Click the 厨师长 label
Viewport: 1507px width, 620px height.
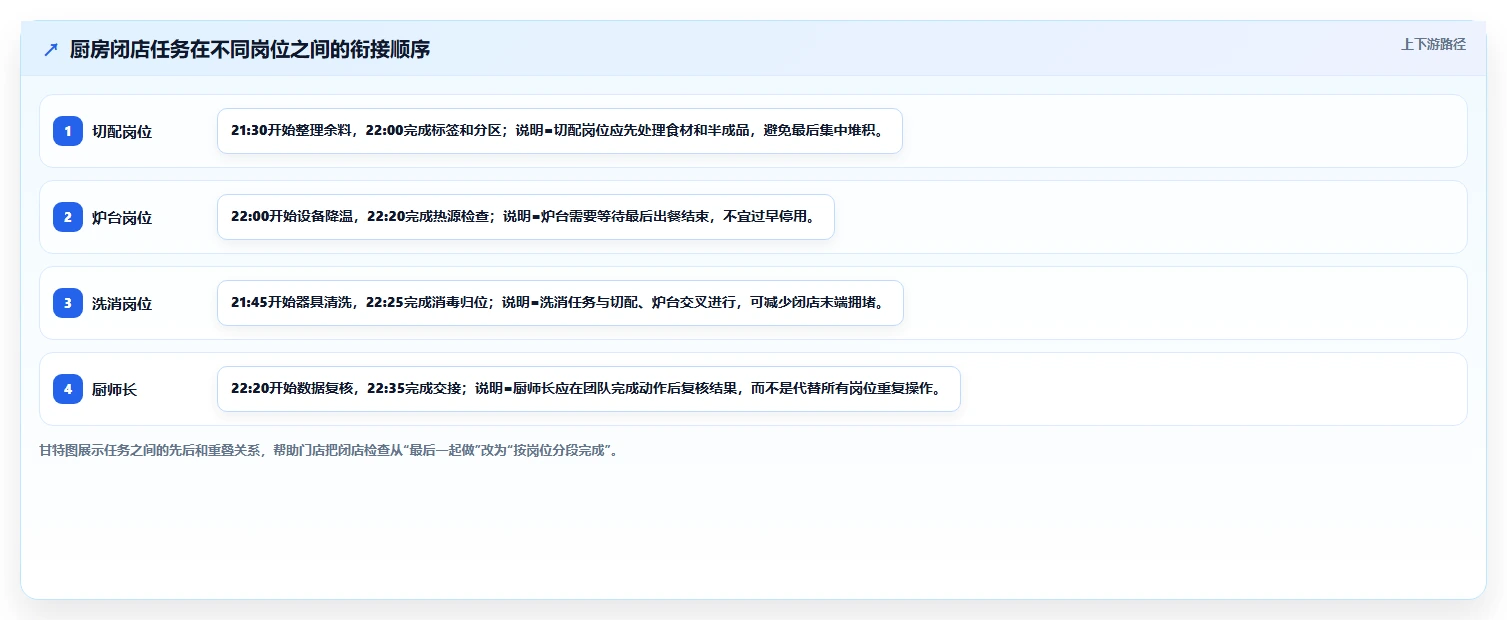tap(114, 389)
